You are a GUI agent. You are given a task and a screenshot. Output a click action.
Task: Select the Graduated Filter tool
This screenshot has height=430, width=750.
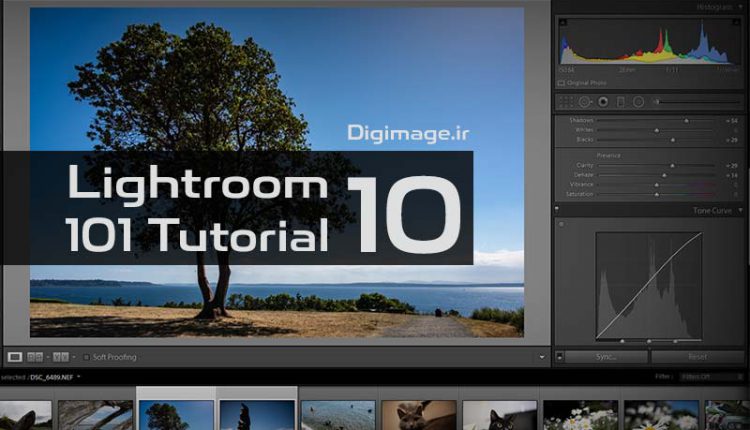tap(620, 101)
